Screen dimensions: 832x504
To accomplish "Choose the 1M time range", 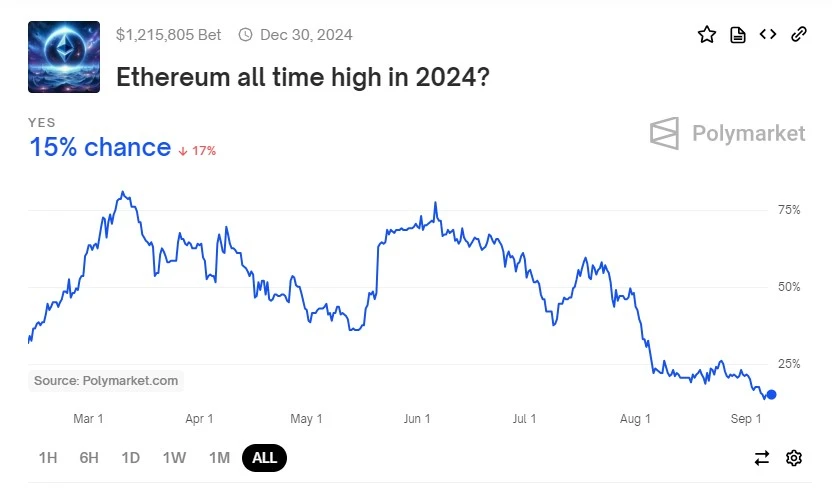I will [x=219, y=458].
